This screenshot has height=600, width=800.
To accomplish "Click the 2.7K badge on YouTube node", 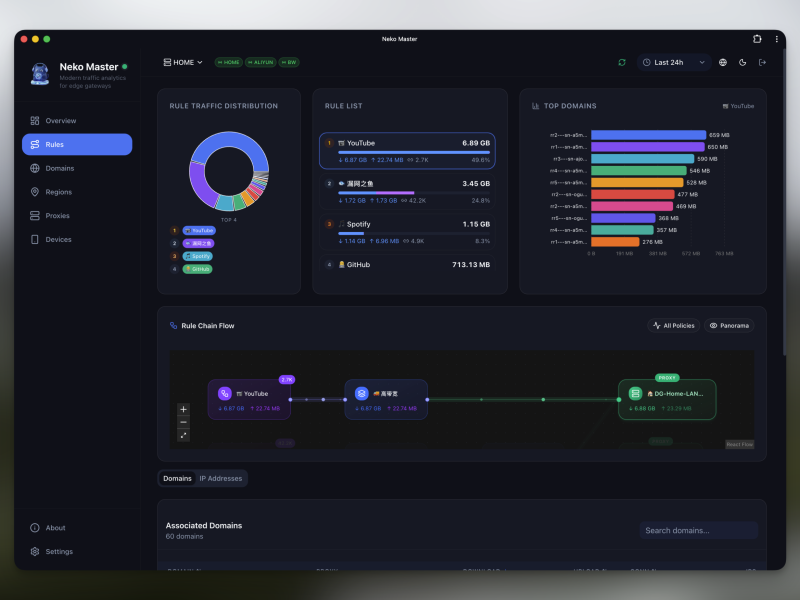I will click(x=287, y=380).
